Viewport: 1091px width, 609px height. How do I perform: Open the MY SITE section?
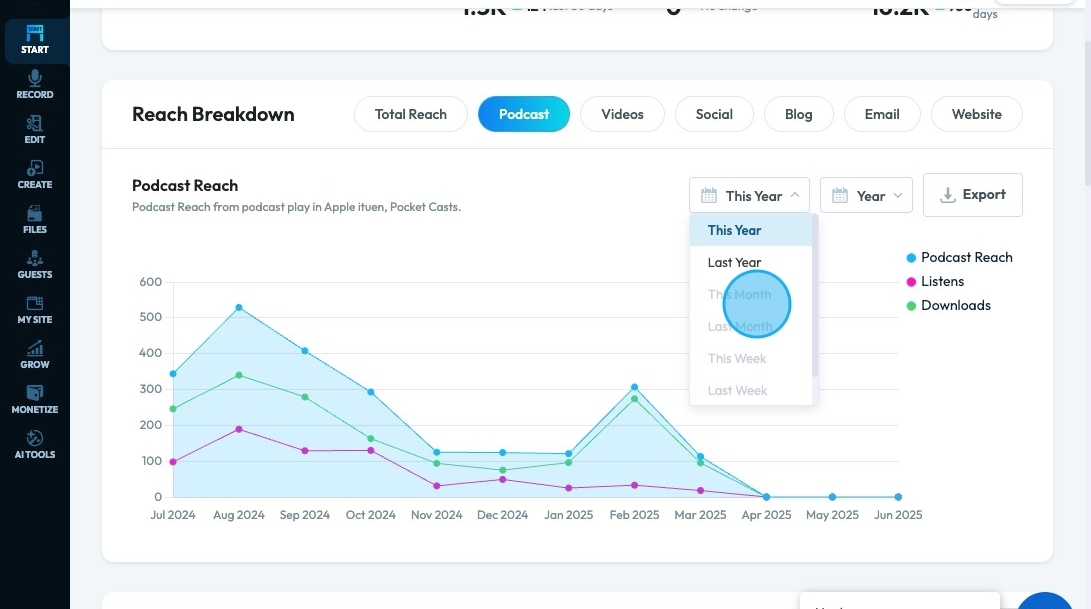point(35,310)
